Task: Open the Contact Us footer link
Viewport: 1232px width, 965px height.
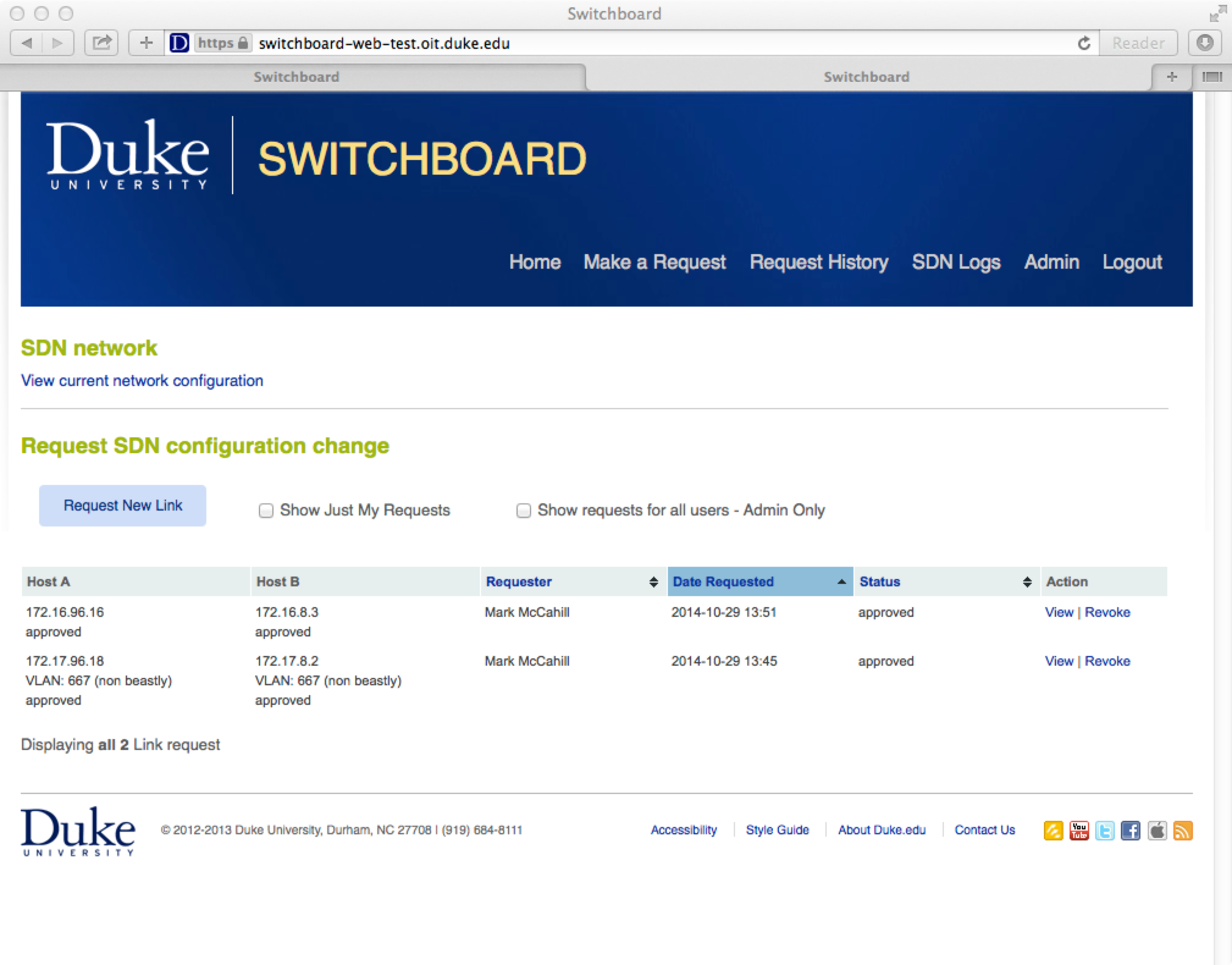Action: [984, 830]
